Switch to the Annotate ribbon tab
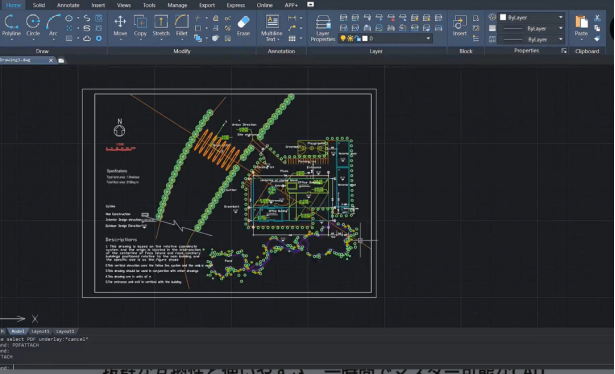The width and height of the screenshot is (615, 374). coord(68,5)
